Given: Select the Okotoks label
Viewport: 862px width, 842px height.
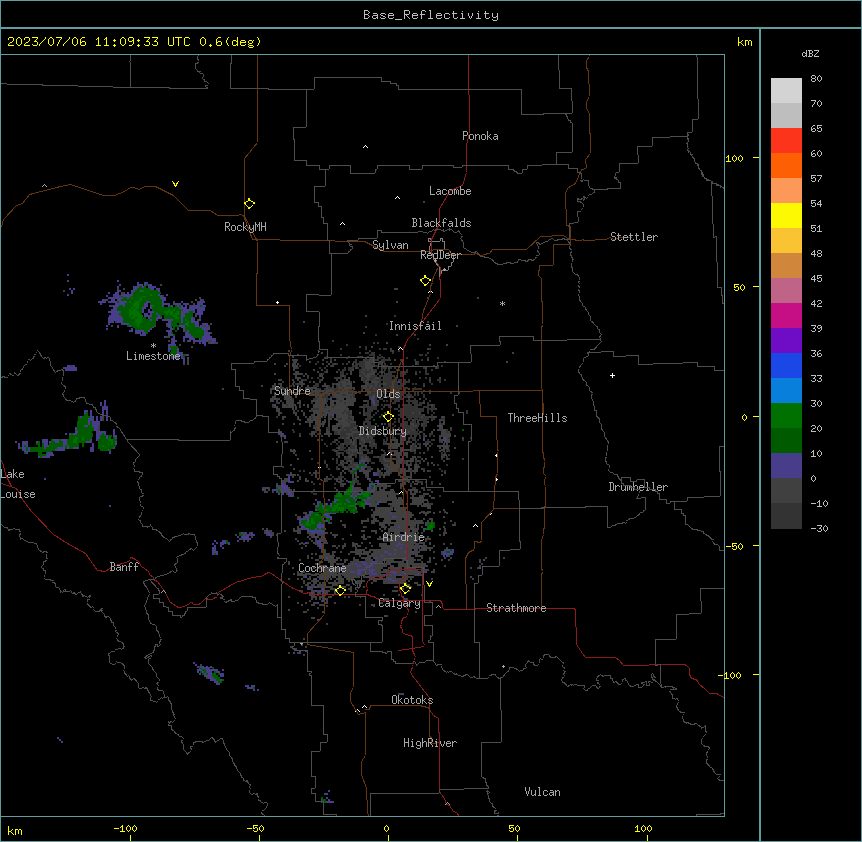Looking at the screenshot, I should [412, 700].
